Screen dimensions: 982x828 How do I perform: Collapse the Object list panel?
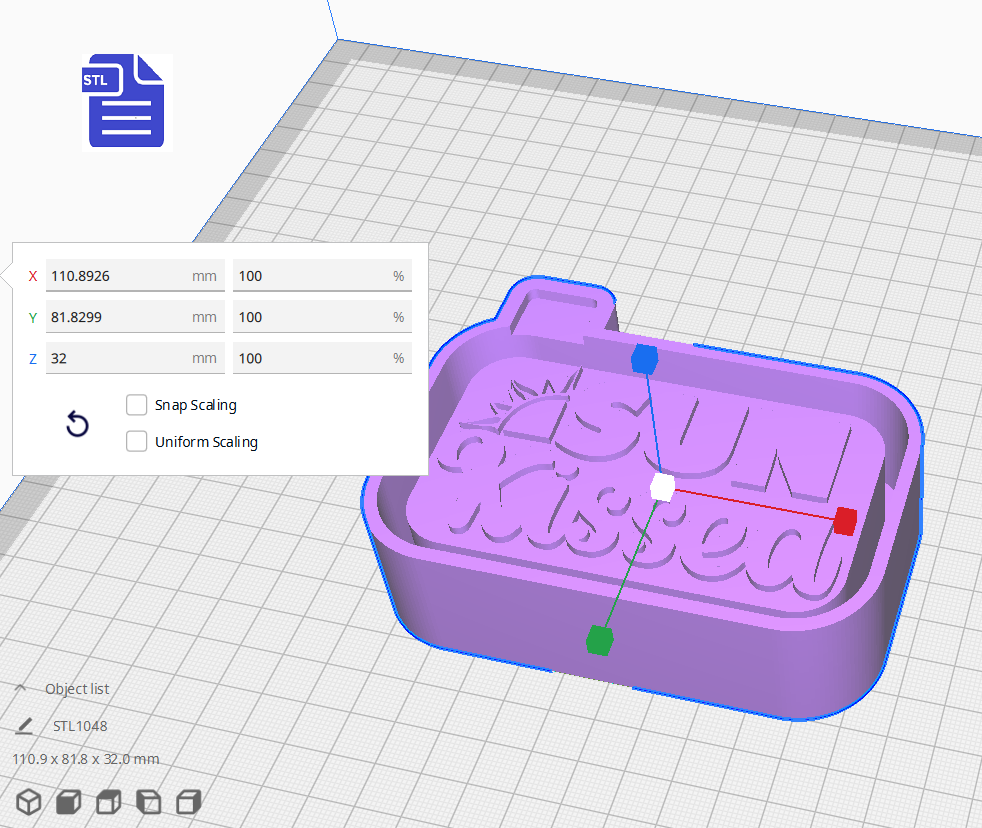(20, 688)
